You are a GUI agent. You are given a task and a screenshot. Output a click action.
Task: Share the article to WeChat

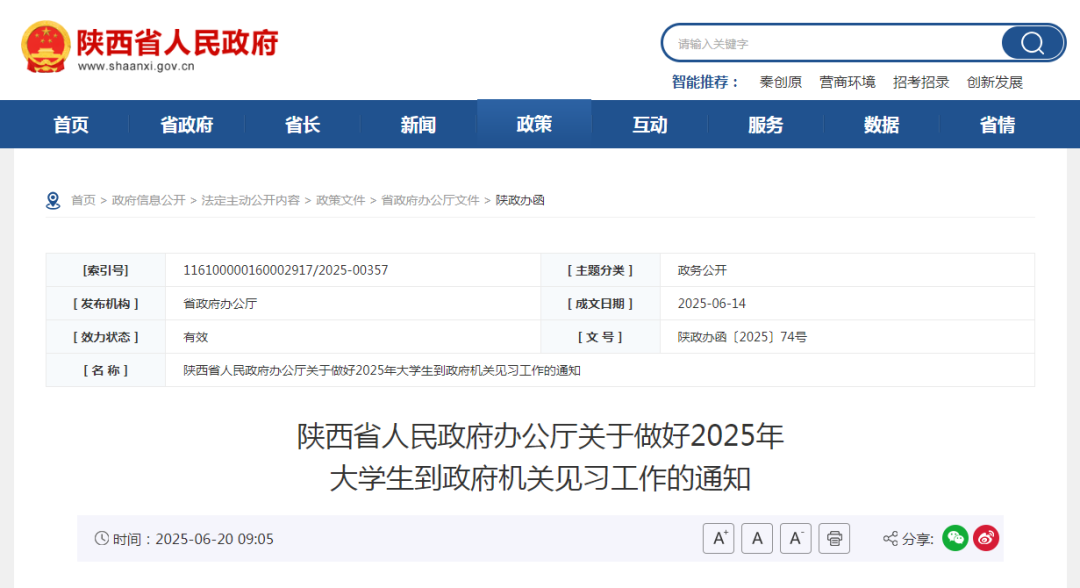tap(955, 538)
